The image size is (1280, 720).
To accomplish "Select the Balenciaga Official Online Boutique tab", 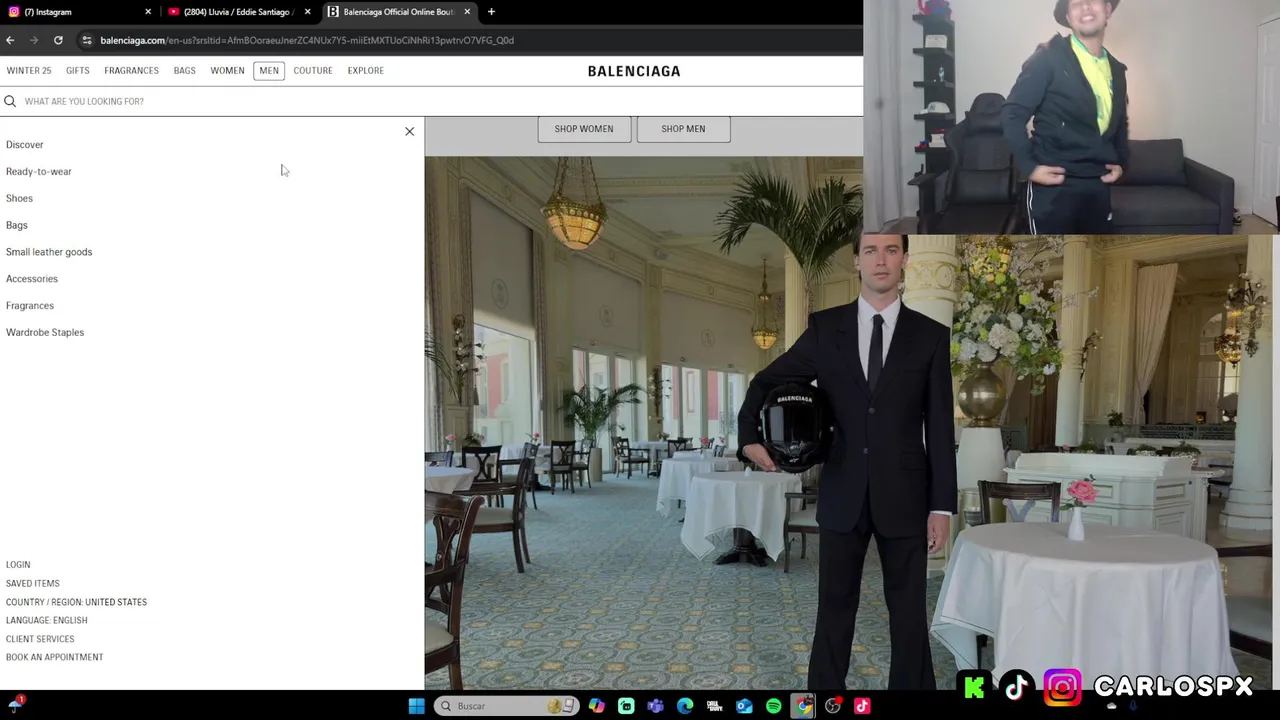I will point(400,12).
